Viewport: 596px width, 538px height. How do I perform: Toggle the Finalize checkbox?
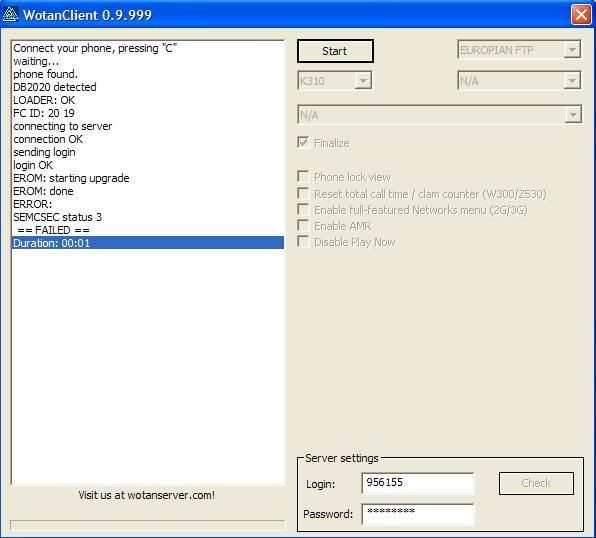[303, 143]
